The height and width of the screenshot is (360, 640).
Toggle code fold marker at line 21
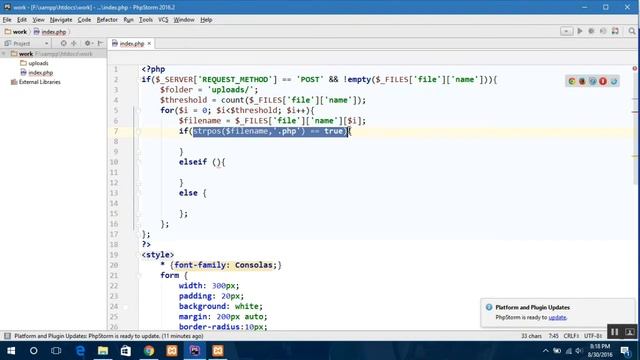pyautogui.click(x=138, y=275)
